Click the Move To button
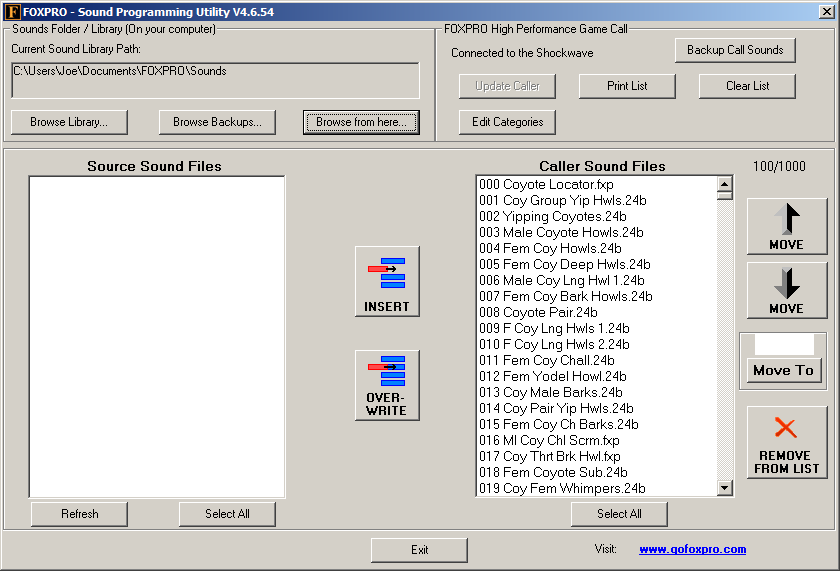840x571 pixels. point(784,370)
